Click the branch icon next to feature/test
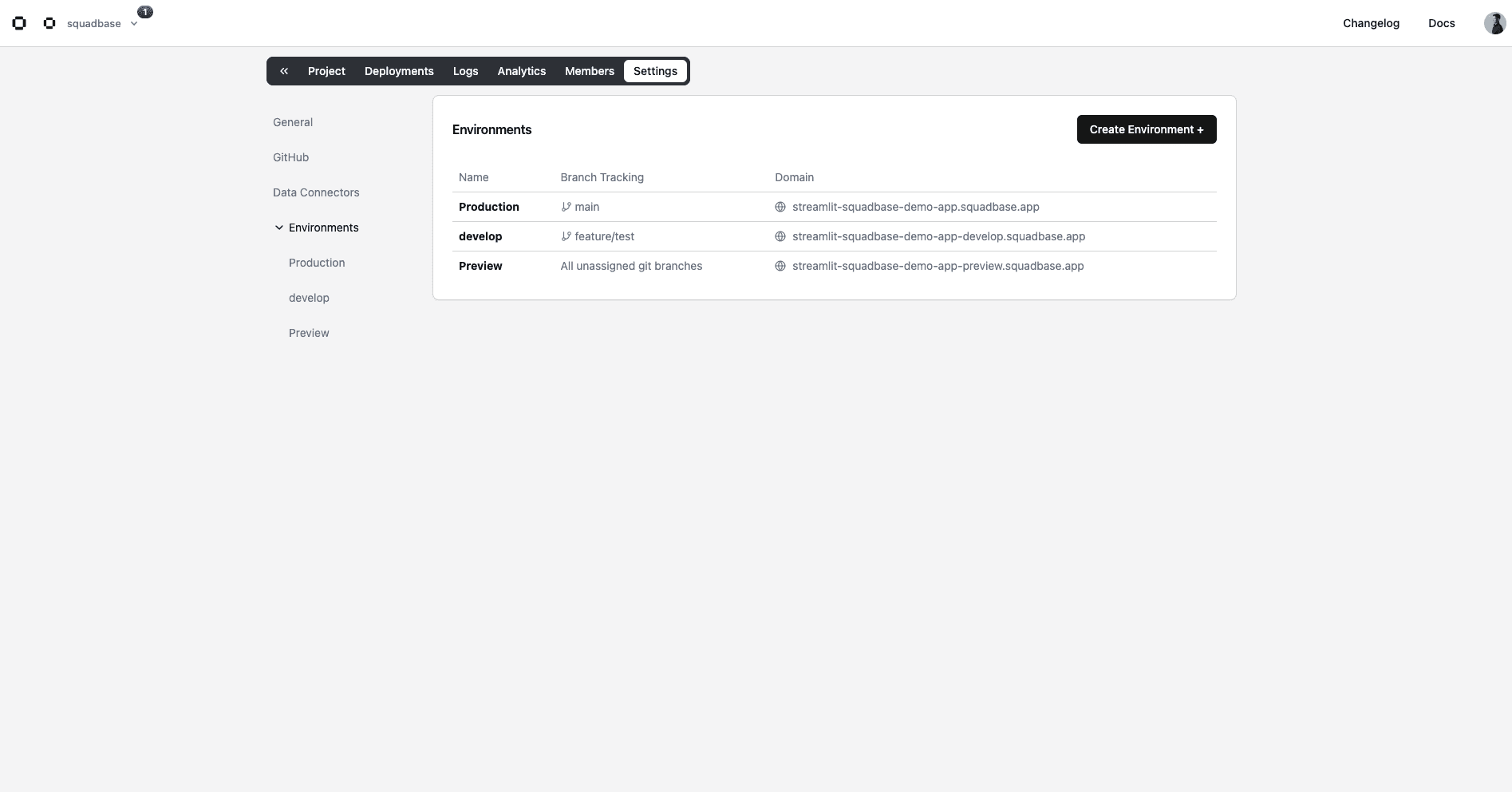The image size is (1512, 792). point(566,236)
